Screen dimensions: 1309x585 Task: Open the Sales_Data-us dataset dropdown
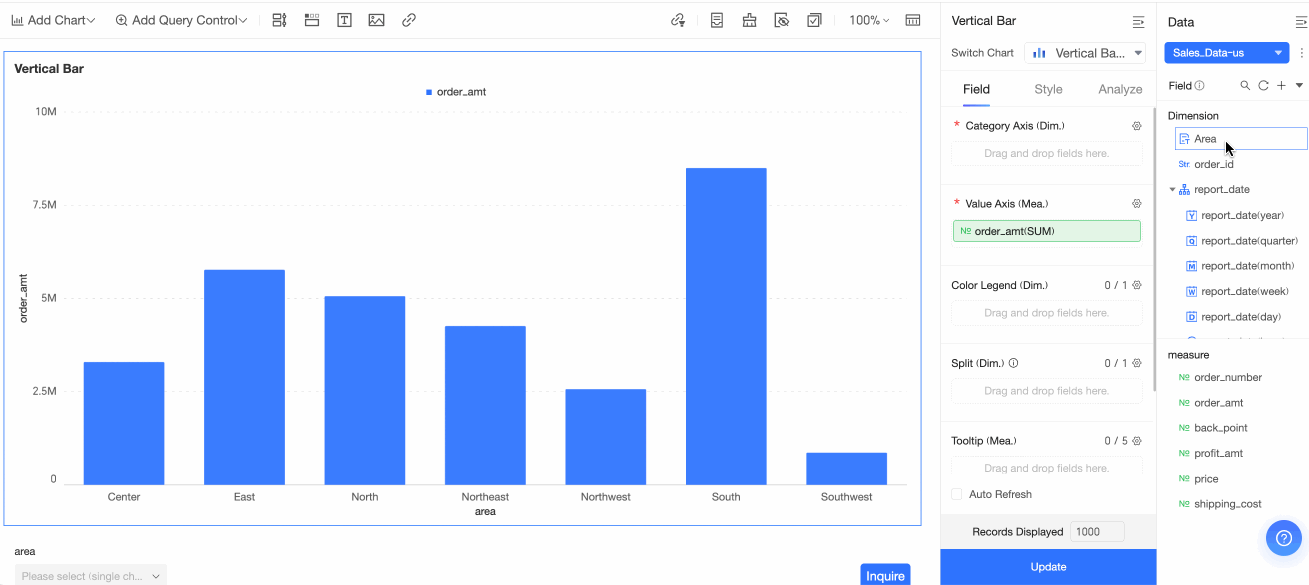pos(1227,53)
